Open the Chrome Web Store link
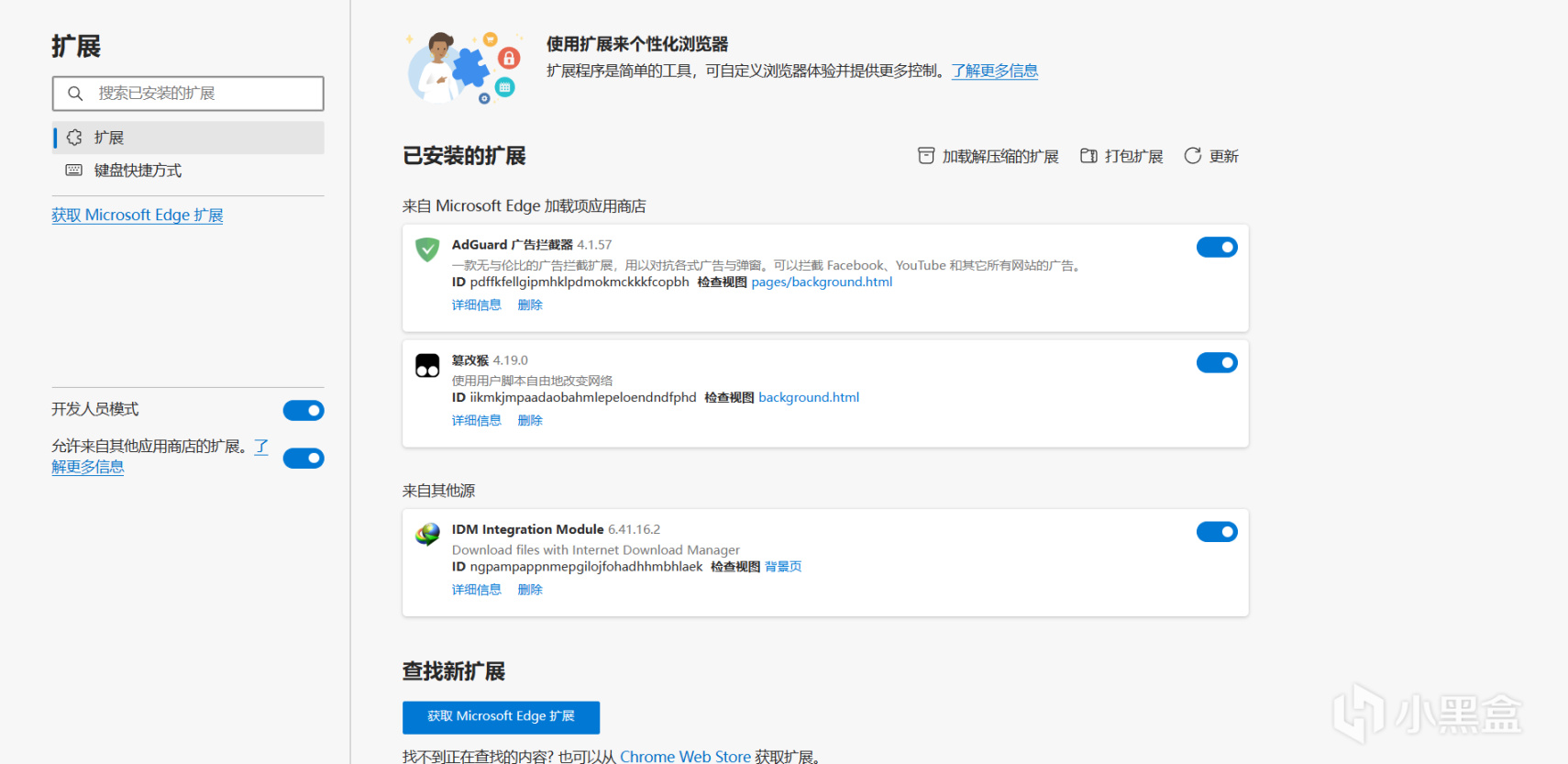Screen dimensions: 1568x764 [685, 757]
